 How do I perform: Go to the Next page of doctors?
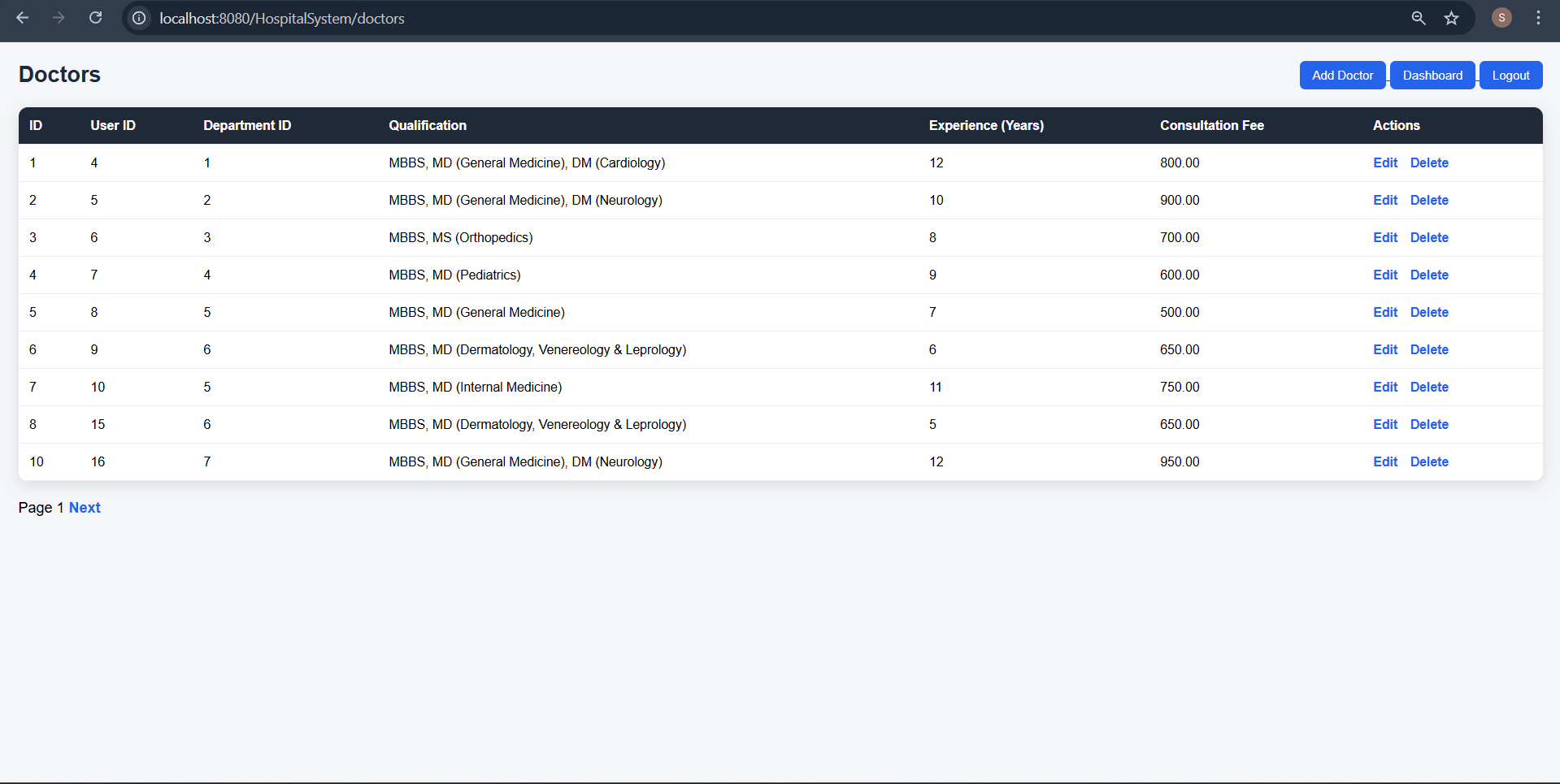[x=85, y=508]
